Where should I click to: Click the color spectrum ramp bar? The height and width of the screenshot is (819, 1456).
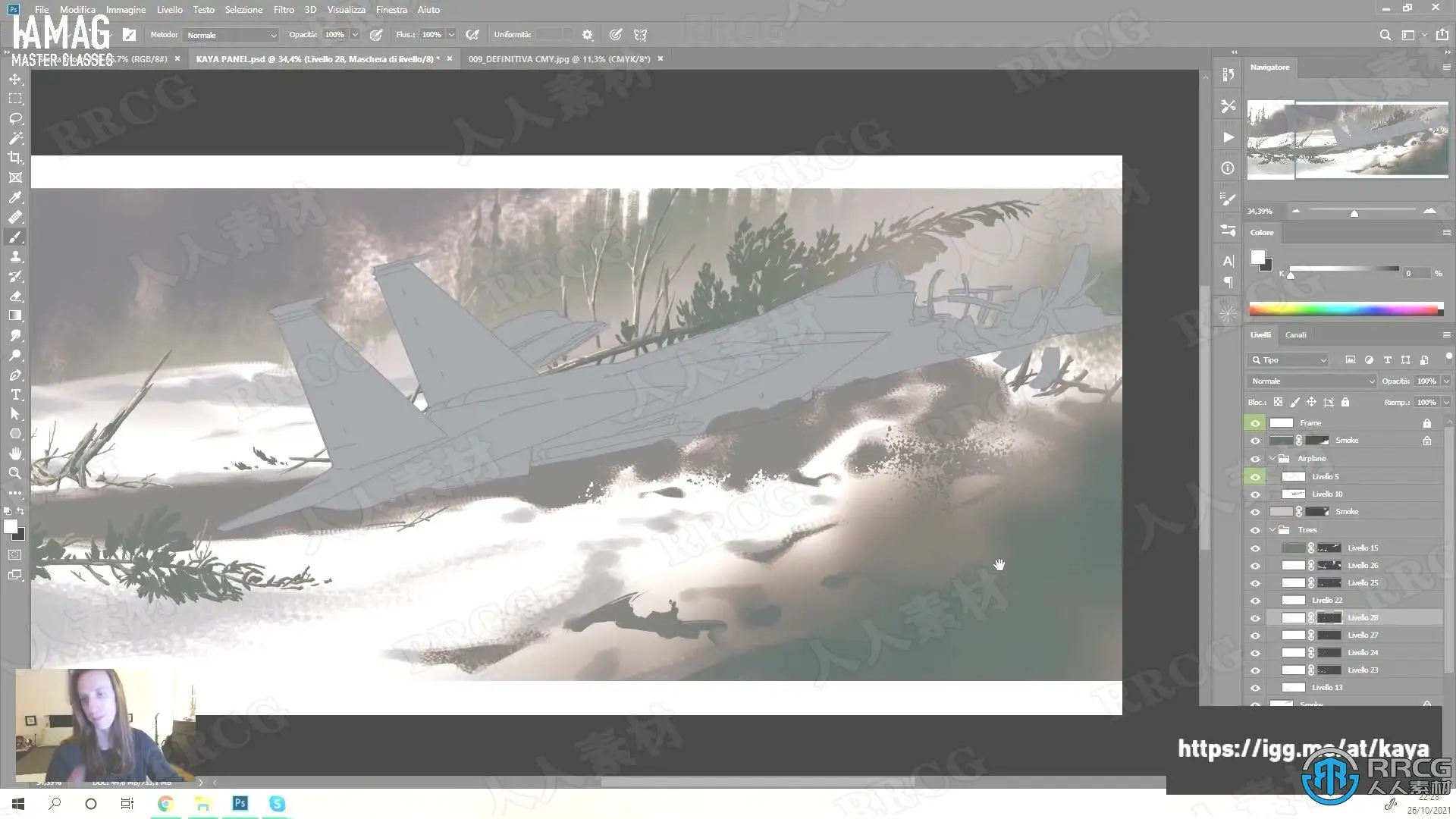(1343, 309)
